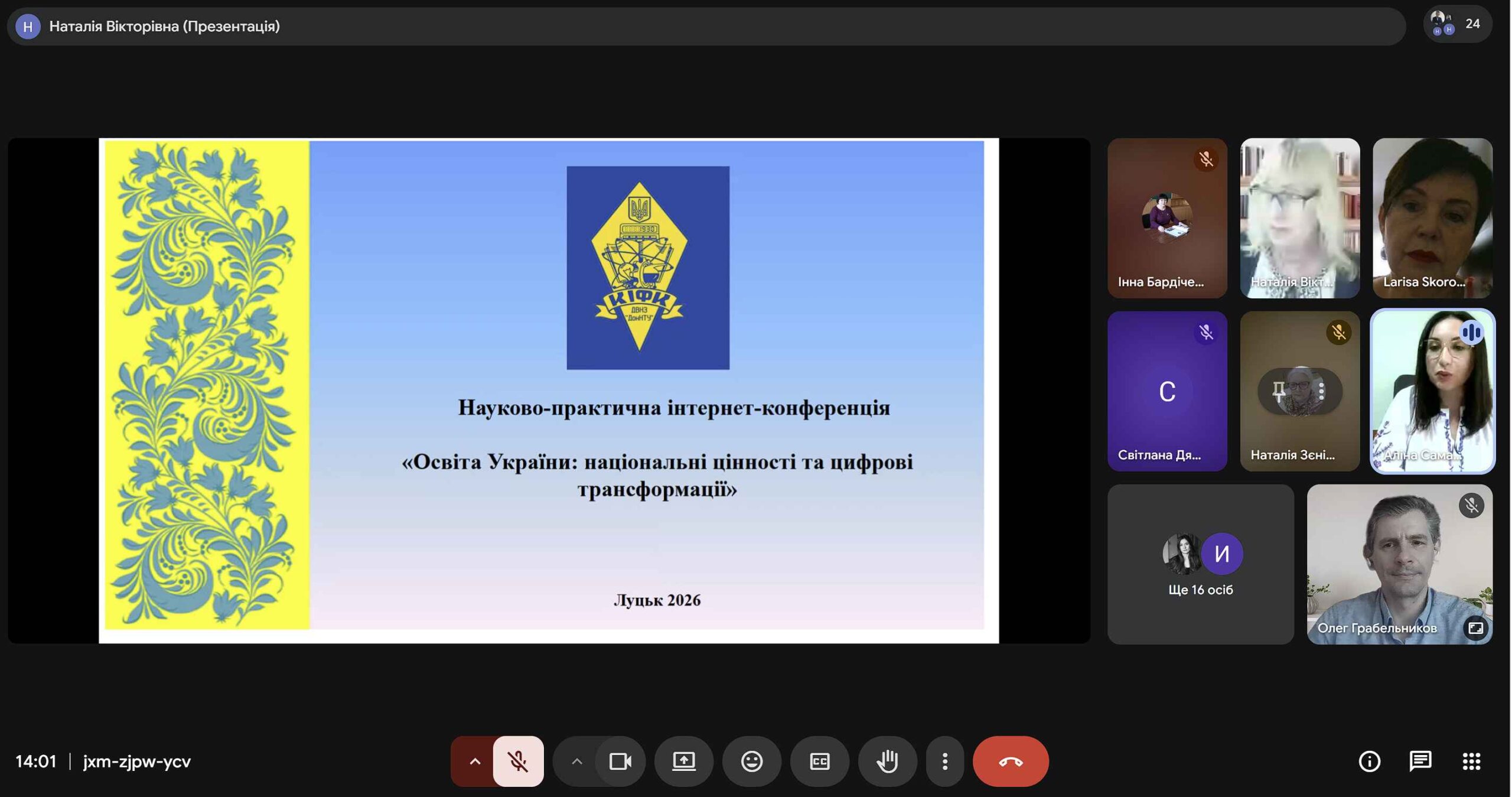Select Аліна Сама... speaking video tile
The width and height of the screenshot is (1512, 797).
pos(1432,391)
